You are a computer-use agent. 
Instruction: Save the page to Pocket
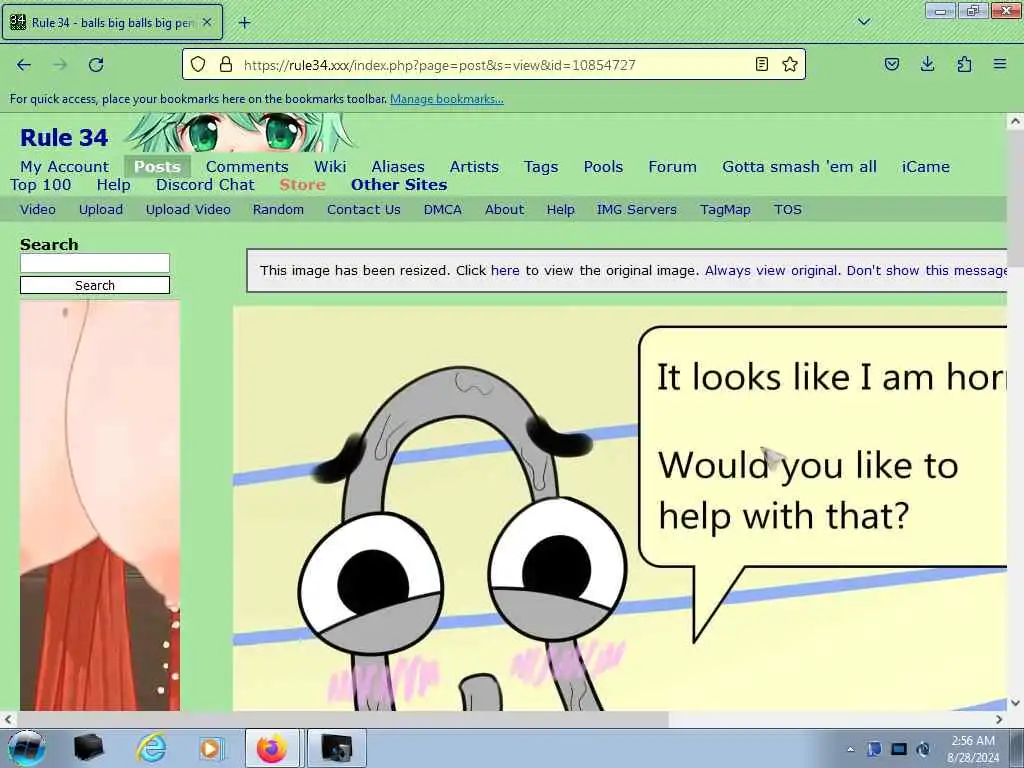coord(891,64)
